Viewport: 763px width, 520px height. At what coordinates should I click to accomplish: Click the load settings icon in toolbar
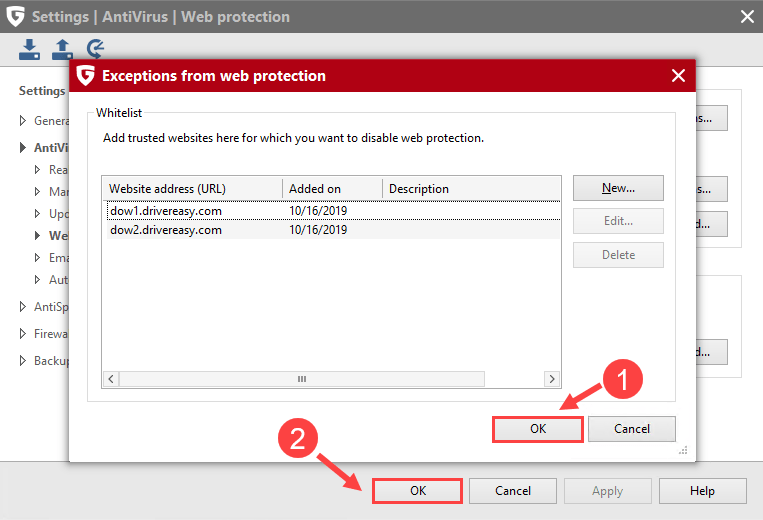pyautogui.click(x=30, y=48)
